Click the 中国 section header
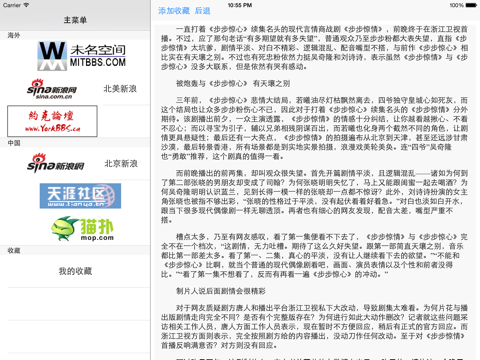 coord(14,143)
